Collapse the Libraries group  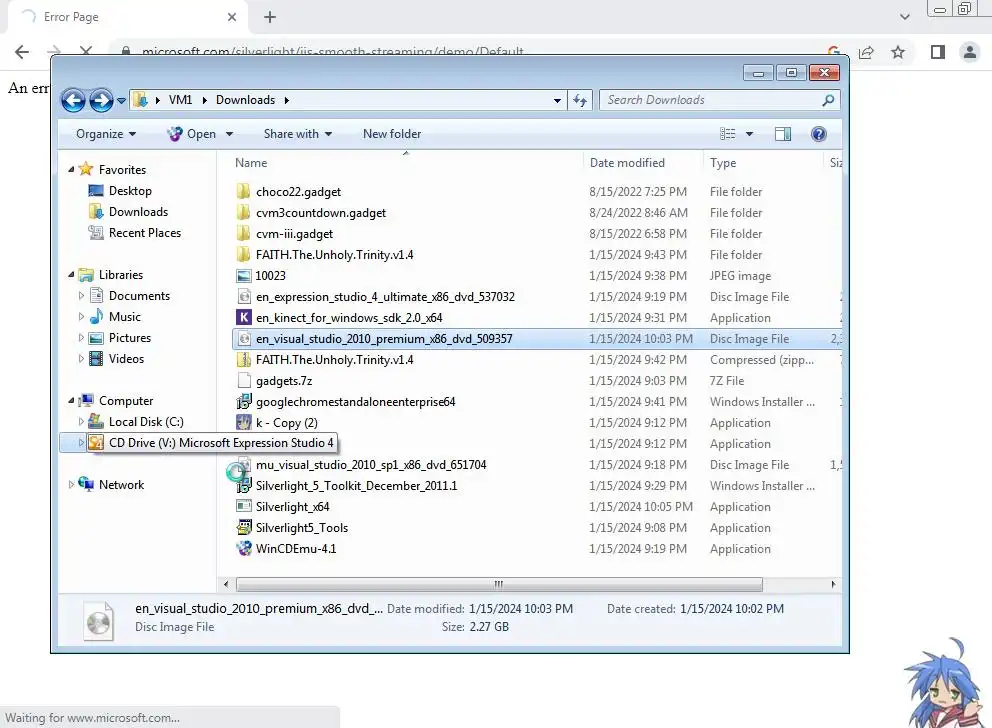pyautogui.click(x=71, y=275)
